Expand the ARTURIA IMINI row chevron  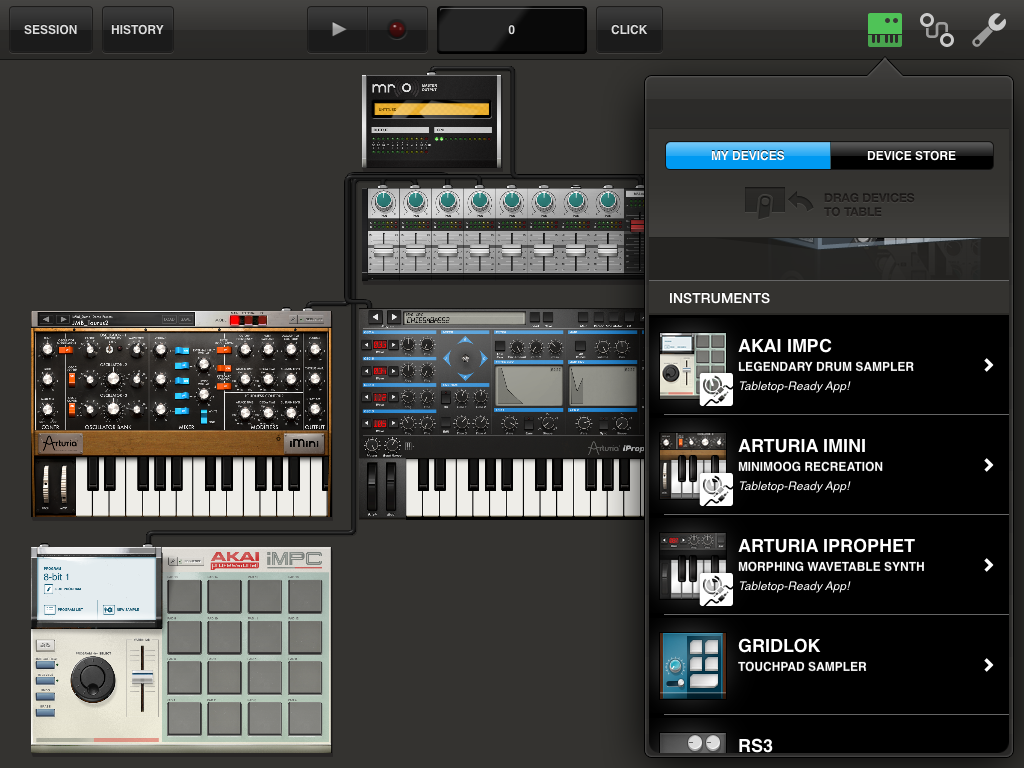(988, 465)
